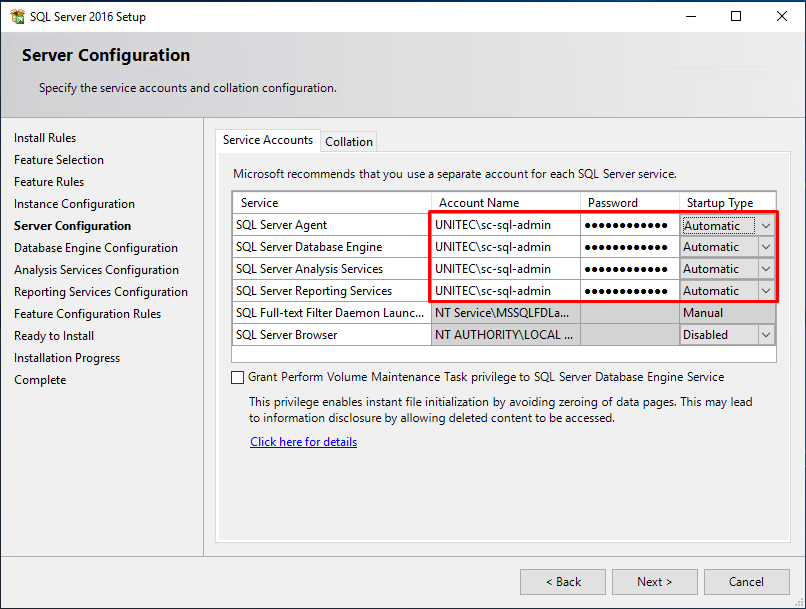Open Startup Type dropdown for SQL Server Browser

[766, 335]
